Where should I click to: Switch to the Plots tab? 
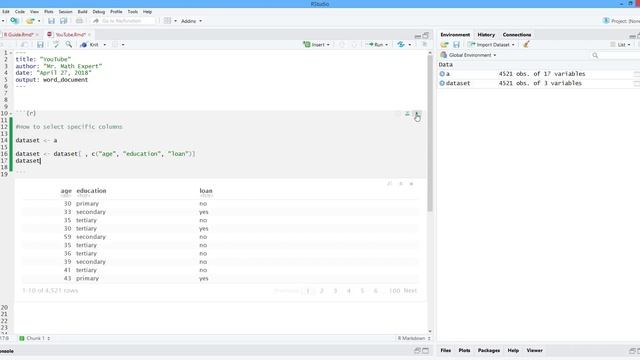pyautogui.click(x=464, y=350)
